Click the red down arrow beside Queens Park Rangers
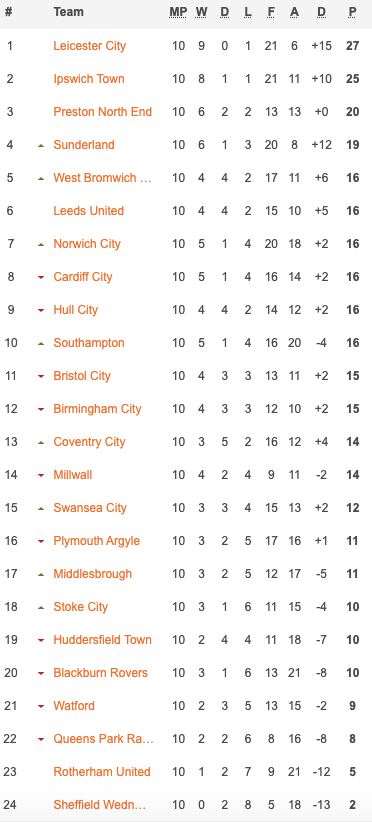Image resolution: width=372 pixels, height=822 pixels. click(x=41, y=740)
